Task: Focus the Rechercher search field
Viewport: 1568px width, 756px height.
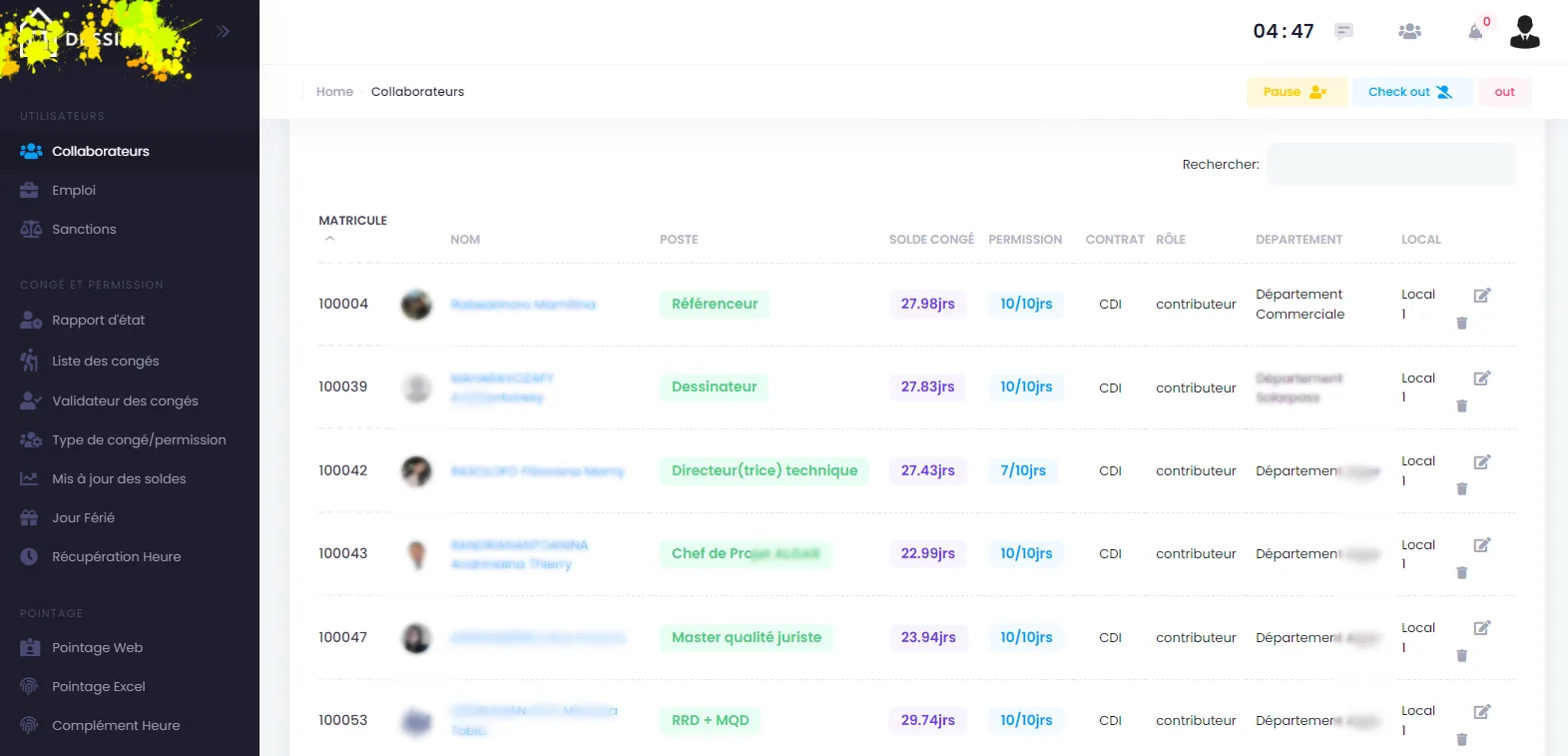Action: pyautogui.click(x=1390, y=164)
